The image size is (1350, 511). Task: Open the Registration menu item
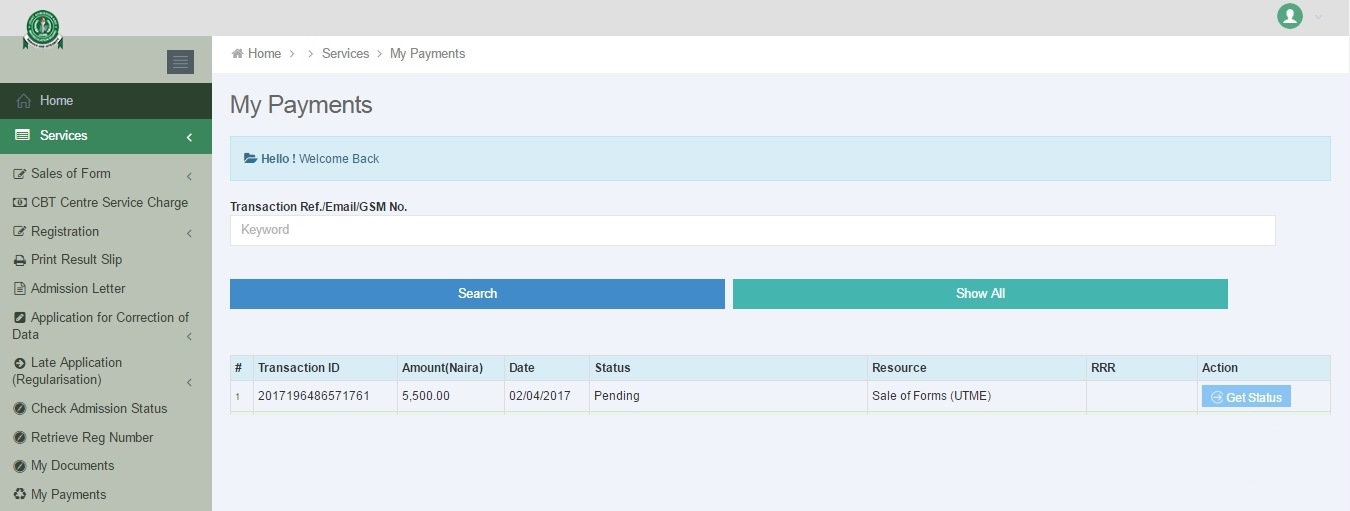(x=65, y=231)
